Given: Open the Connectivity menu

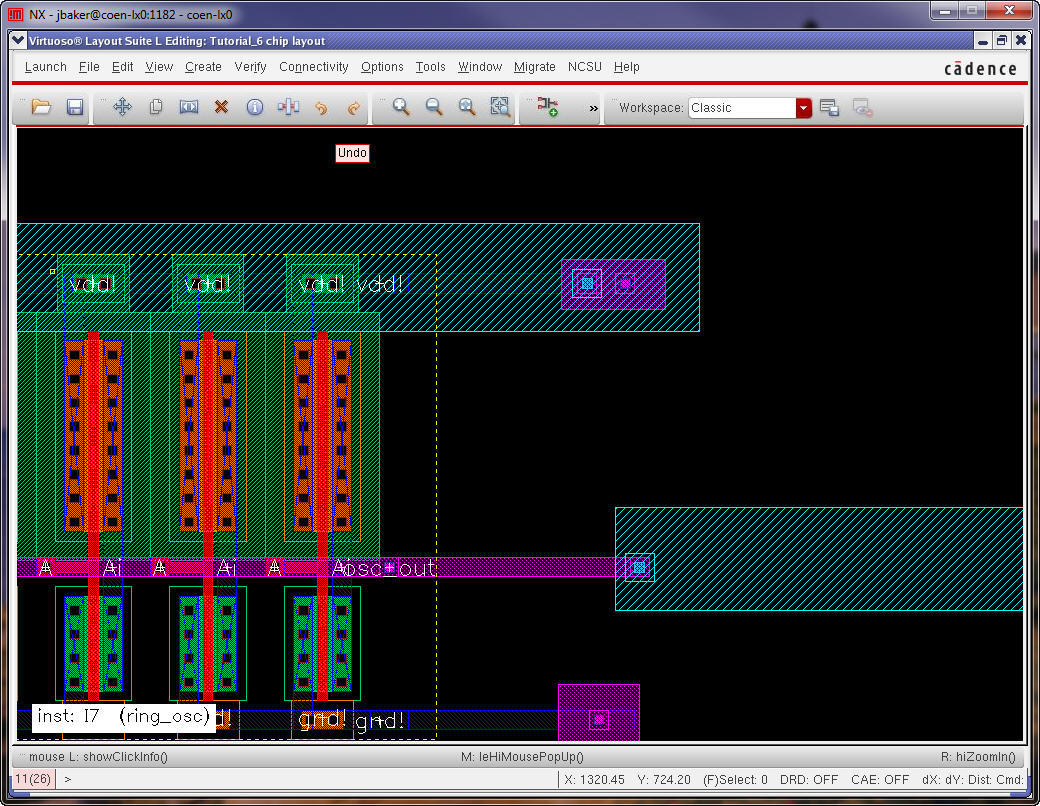Looking at the screenshot, I should (x=314, y=67).
